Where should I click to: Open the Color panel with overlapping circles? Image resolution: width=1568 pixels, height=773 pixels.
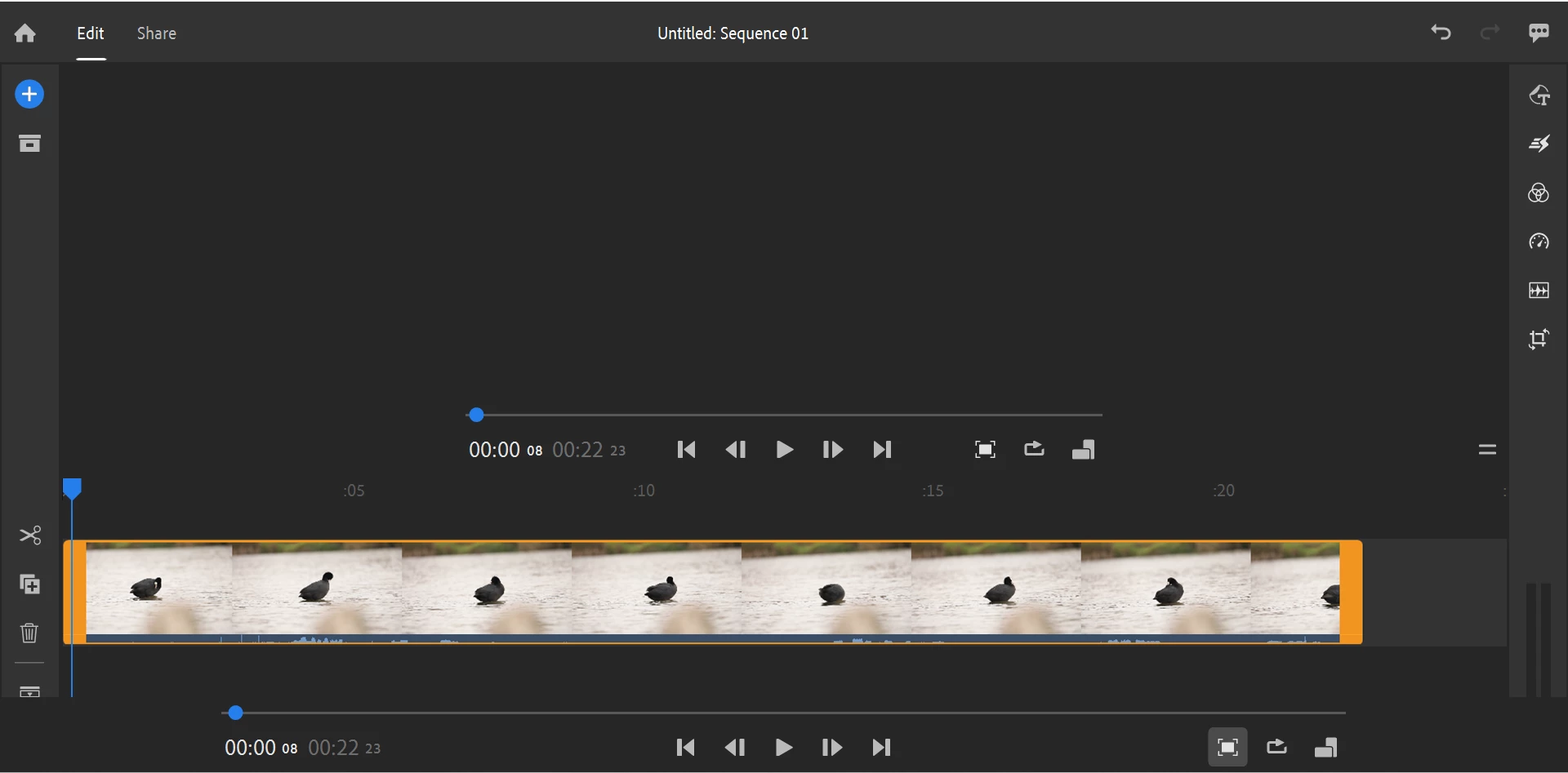1539,193
